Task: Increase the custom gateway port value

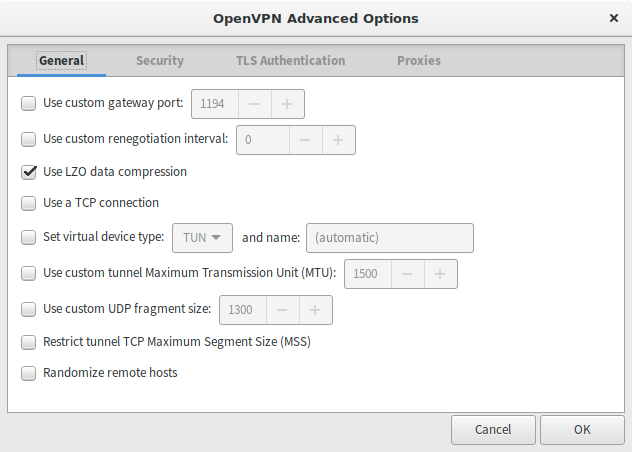Action: point(287,104)
